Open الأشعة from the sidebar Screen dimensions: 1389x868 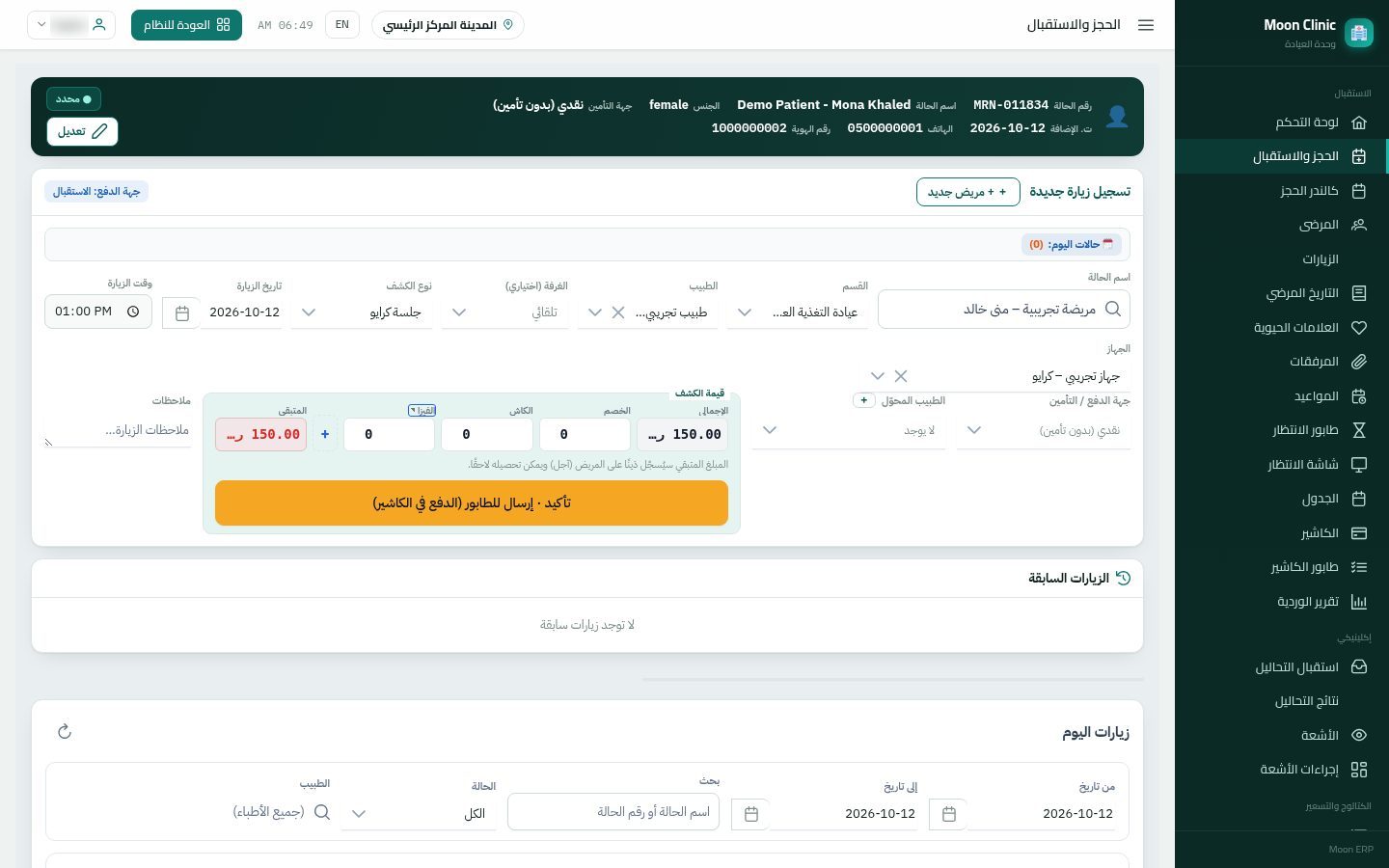click(1281, 735)
